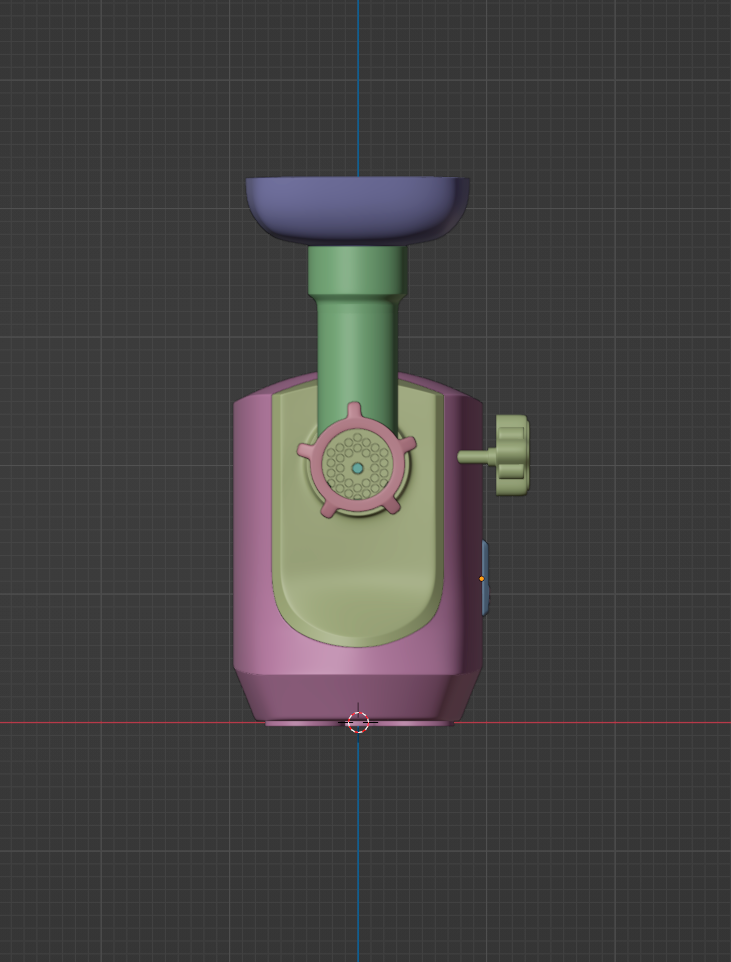Screen dimensions: 731x962
Task: Click the 3D cursor at world origin
Action: (357, 722)
